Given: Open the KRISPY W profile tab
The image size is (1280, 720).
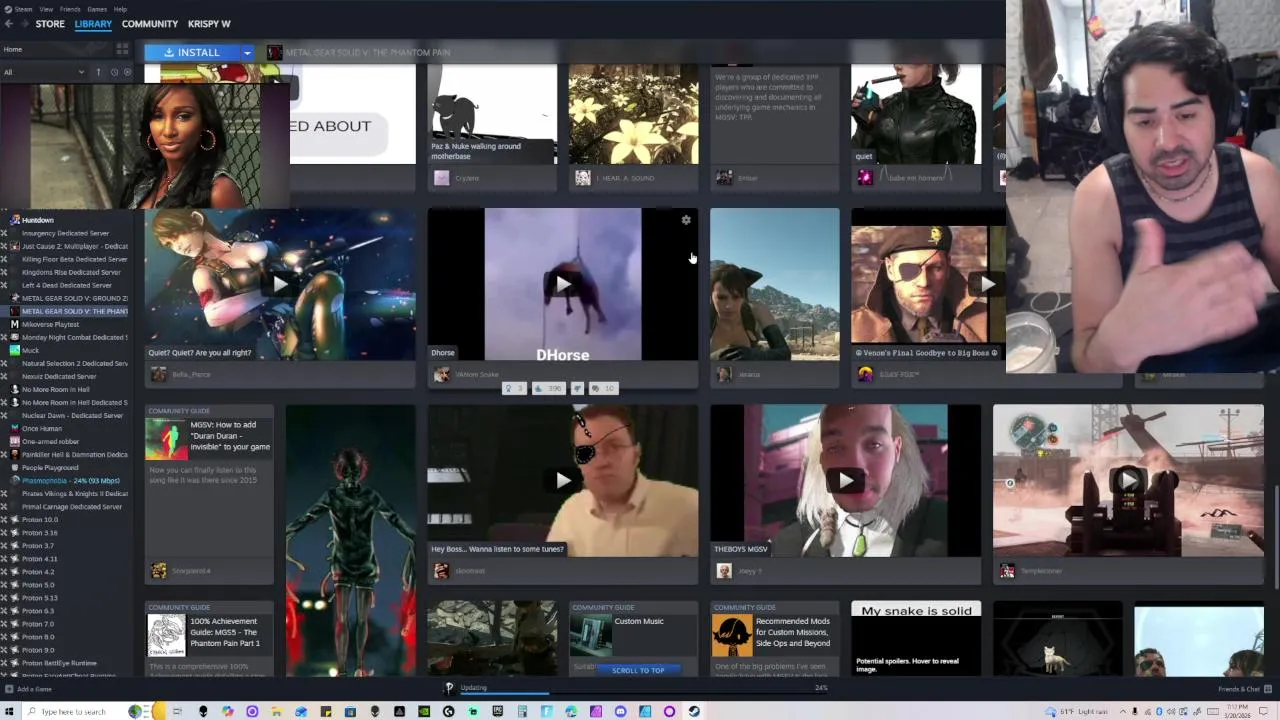Looking at the screenshot, I should point(209,24).
